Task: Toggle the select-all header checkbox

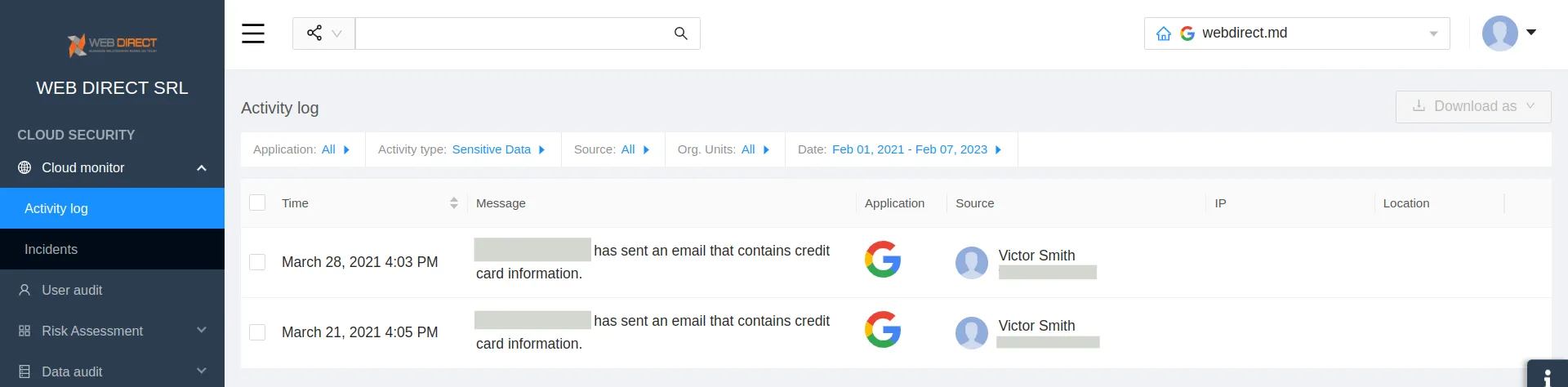Action: [x=257, y=202]
